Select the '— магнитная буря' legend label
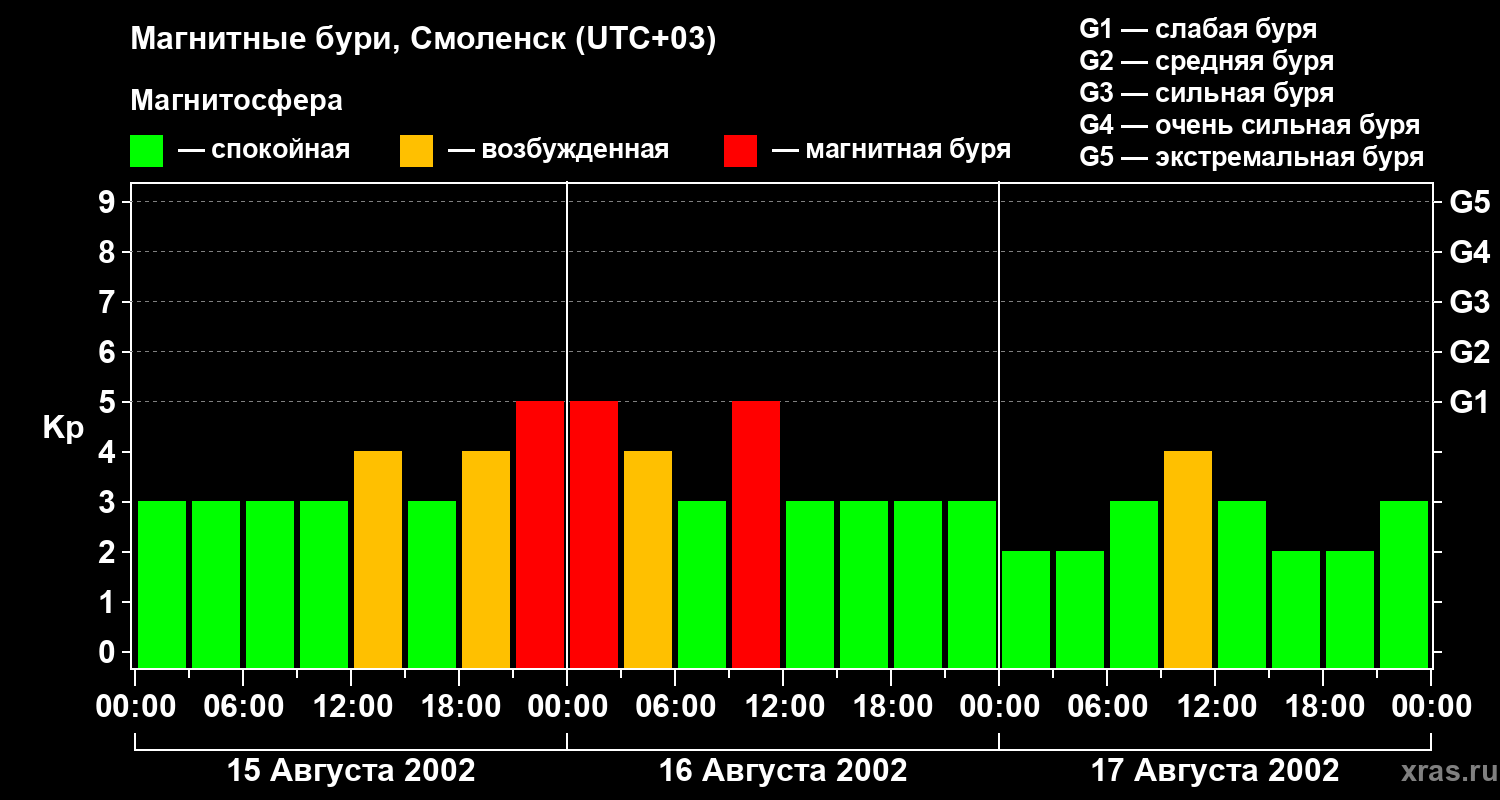This screenshot has height=800, width=1500. click(891, 150)
